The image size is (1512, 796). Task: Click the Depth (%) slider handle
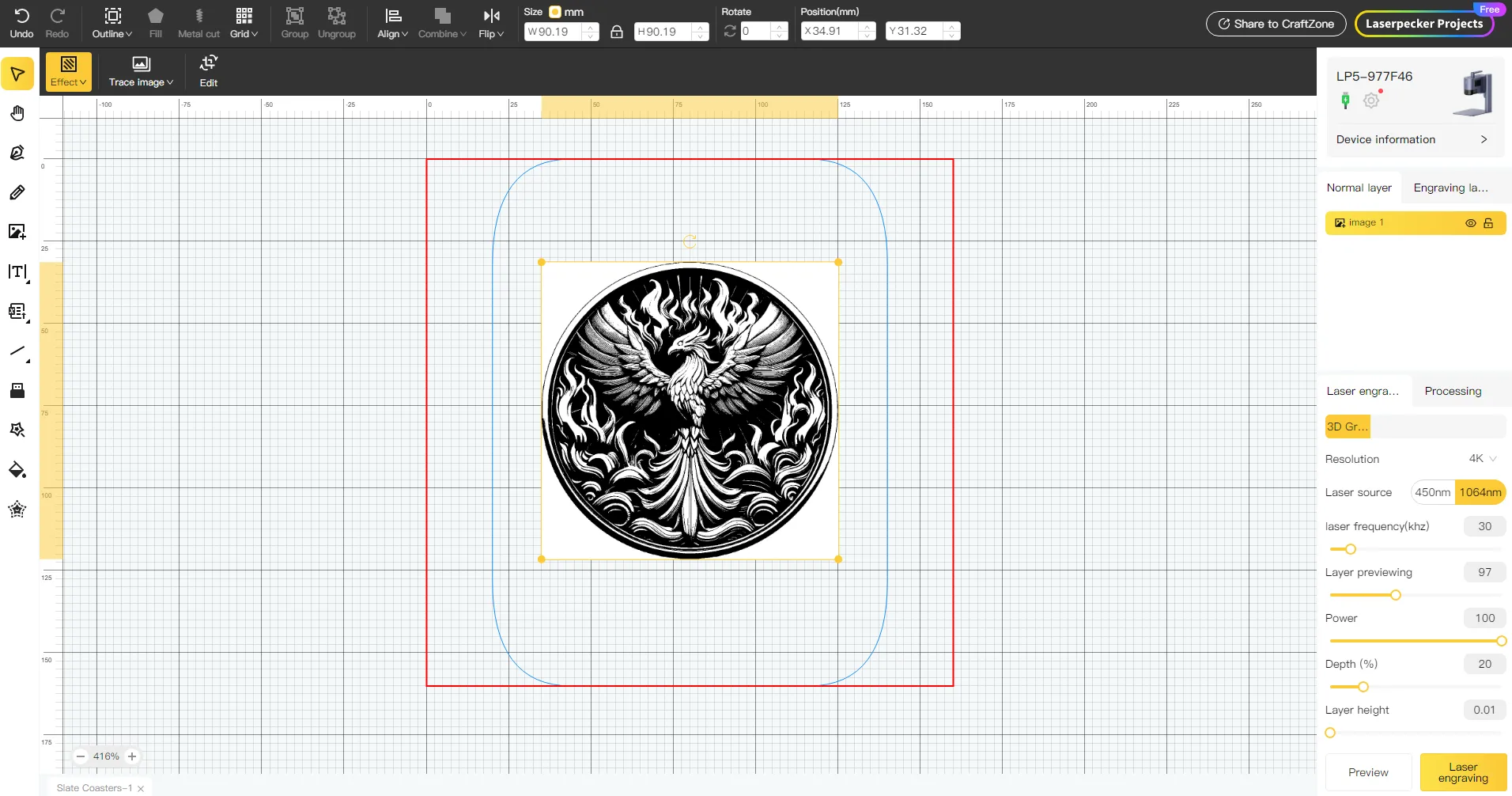point(1363,687)
